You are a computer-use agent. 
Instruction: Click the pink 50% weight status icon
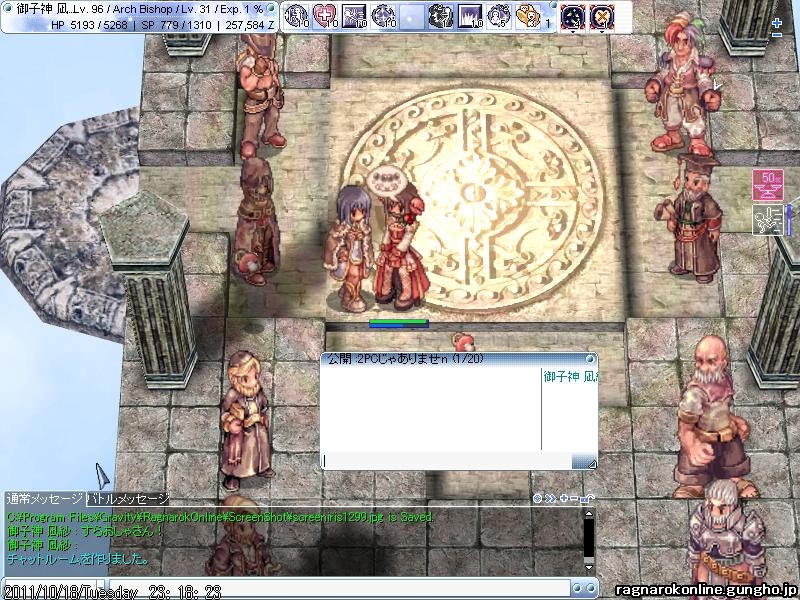click(x=768, y=185)
